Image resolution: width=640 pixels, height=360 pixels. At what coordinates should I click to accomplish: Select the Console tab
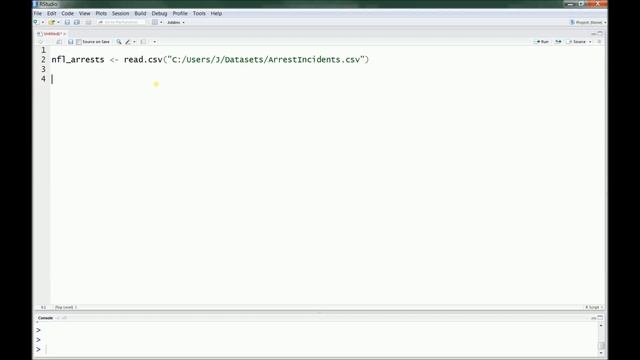(x=45, y=318)
